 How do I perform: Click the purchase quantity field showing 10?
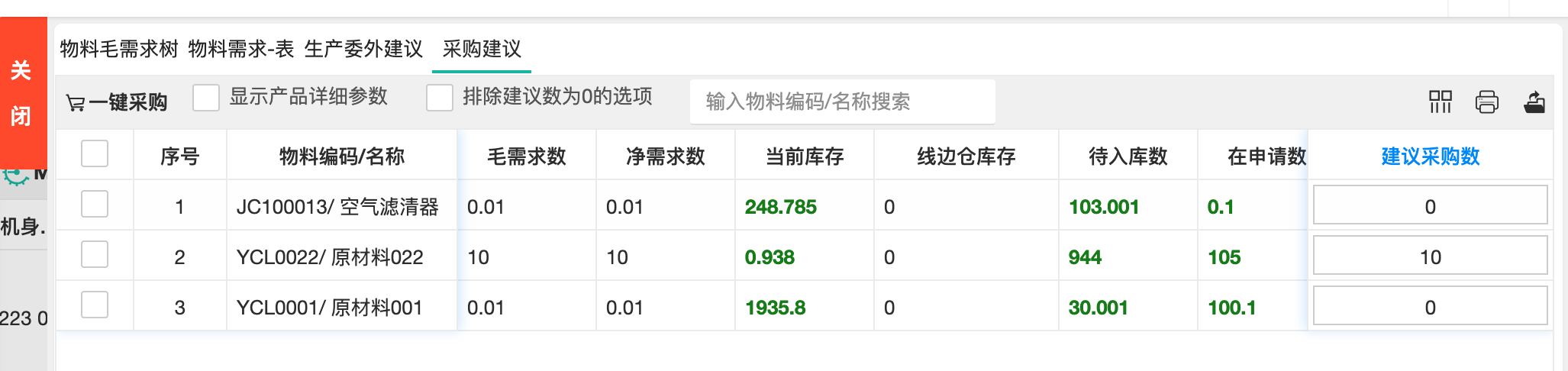coord(1430,256)
